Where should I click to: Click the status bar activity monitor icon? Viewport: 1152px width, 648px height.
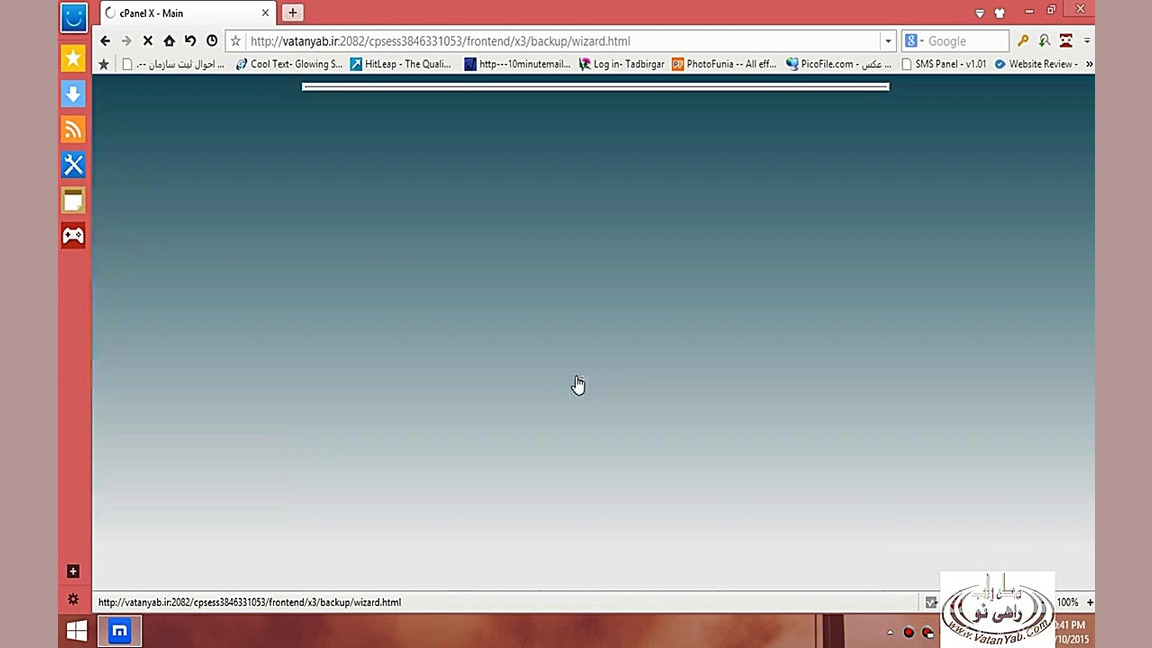point(931,602)
